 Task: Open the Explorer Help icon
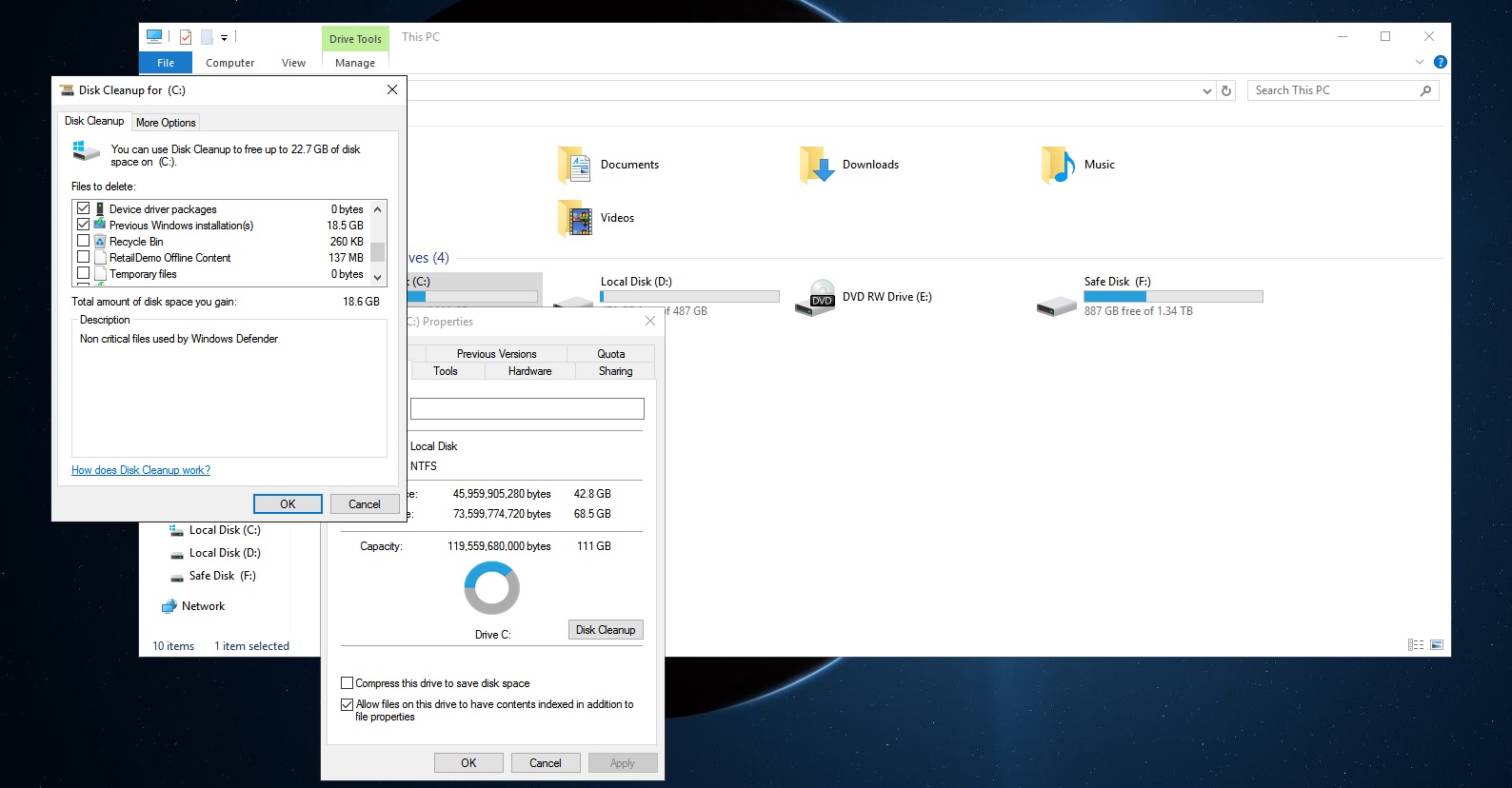[1441, 62]
